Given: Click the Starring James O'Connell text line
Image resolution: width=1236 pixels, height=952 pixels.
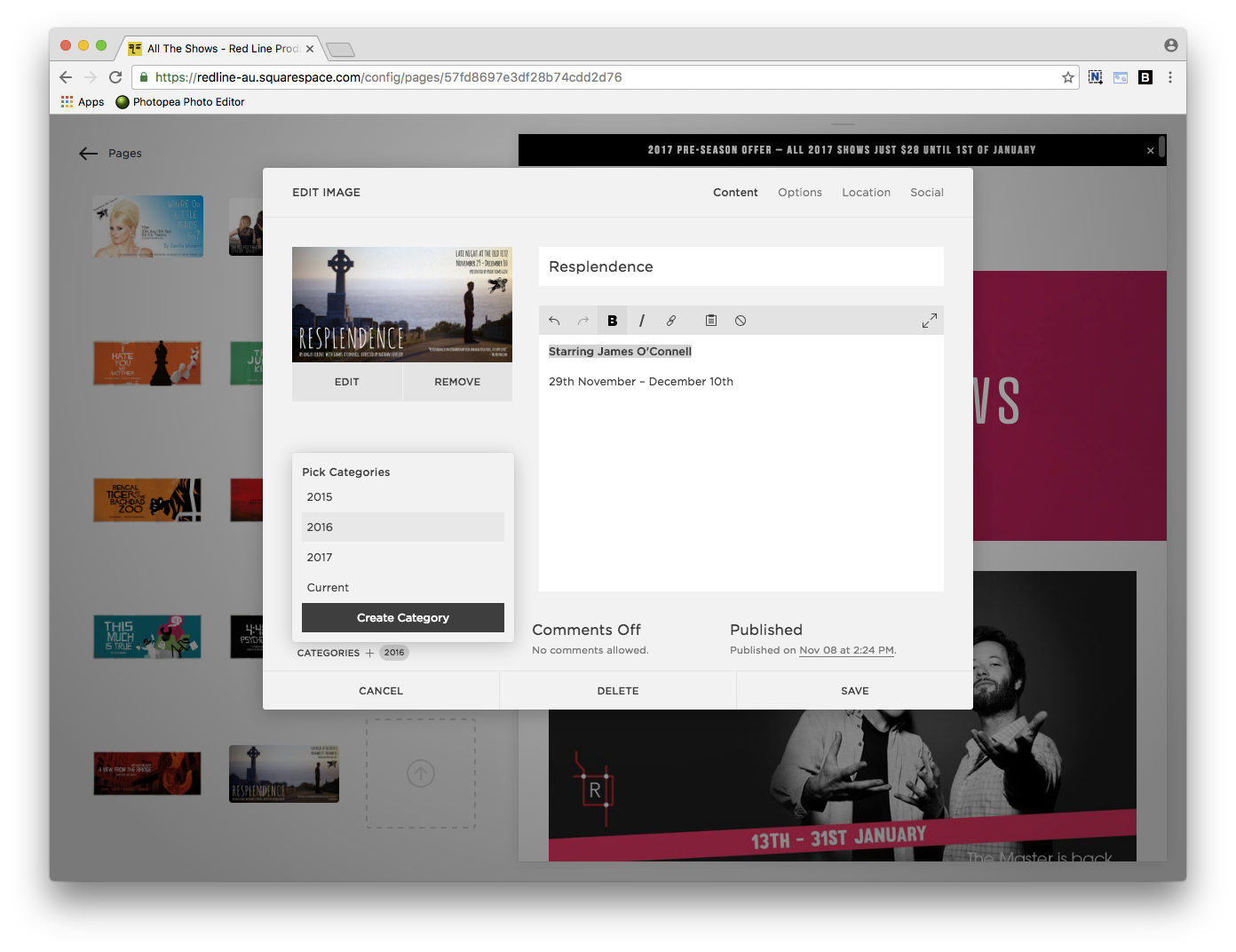Looking at the screenshot, I should 620,352.
